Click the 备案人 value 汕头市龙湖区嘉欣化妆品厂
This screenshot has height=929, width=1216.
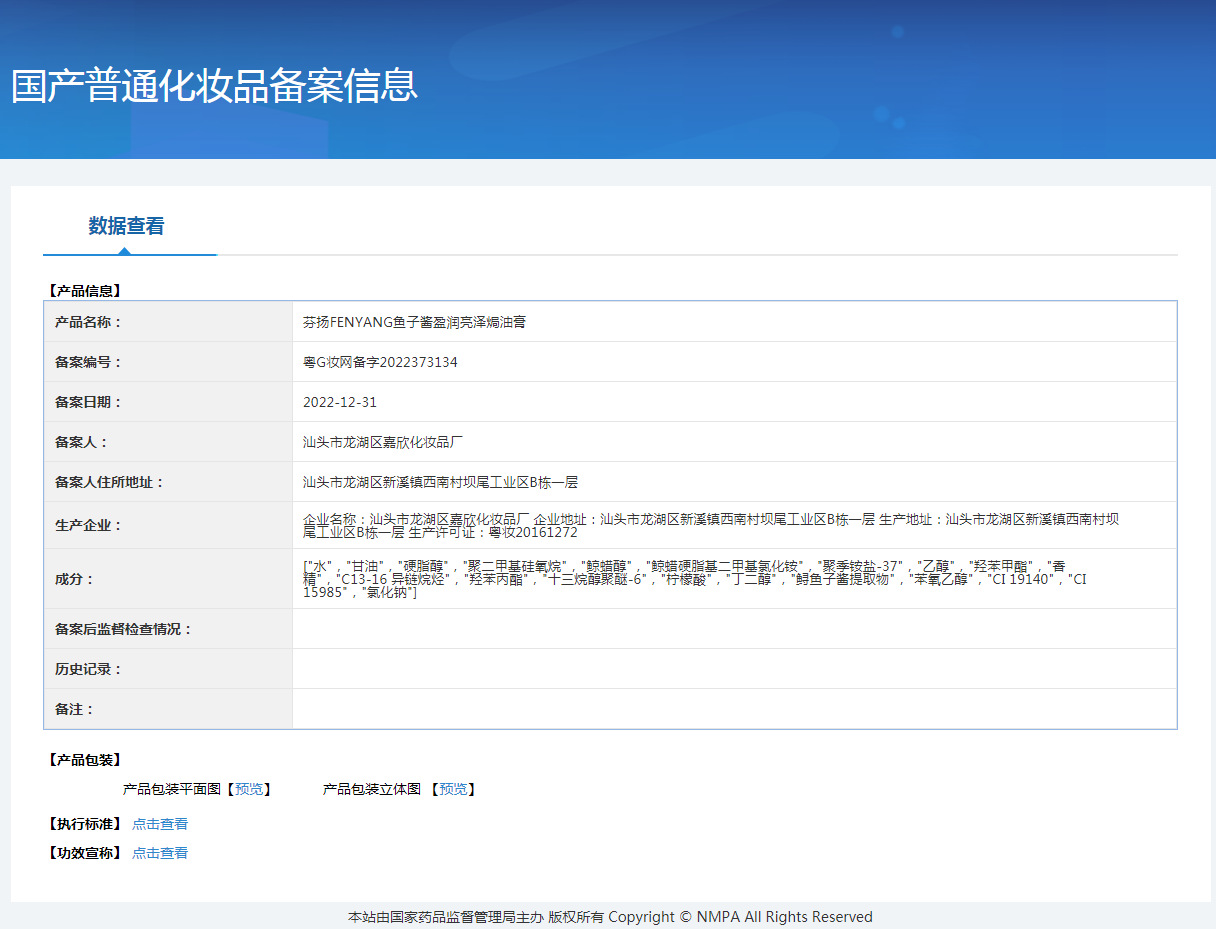[383, 442]
